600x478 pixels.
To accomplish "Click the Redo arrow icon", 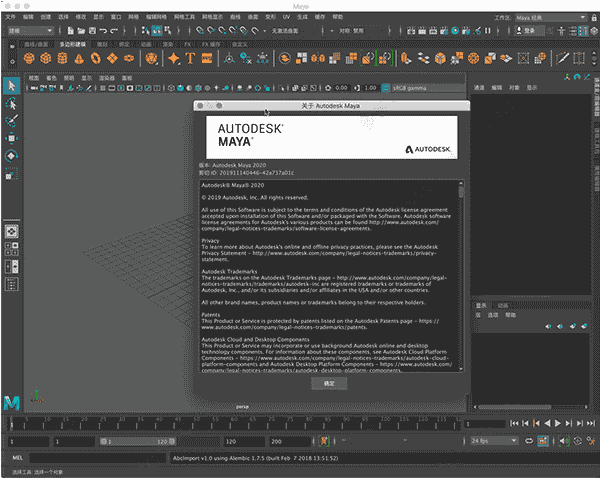I will pos(114,31).
